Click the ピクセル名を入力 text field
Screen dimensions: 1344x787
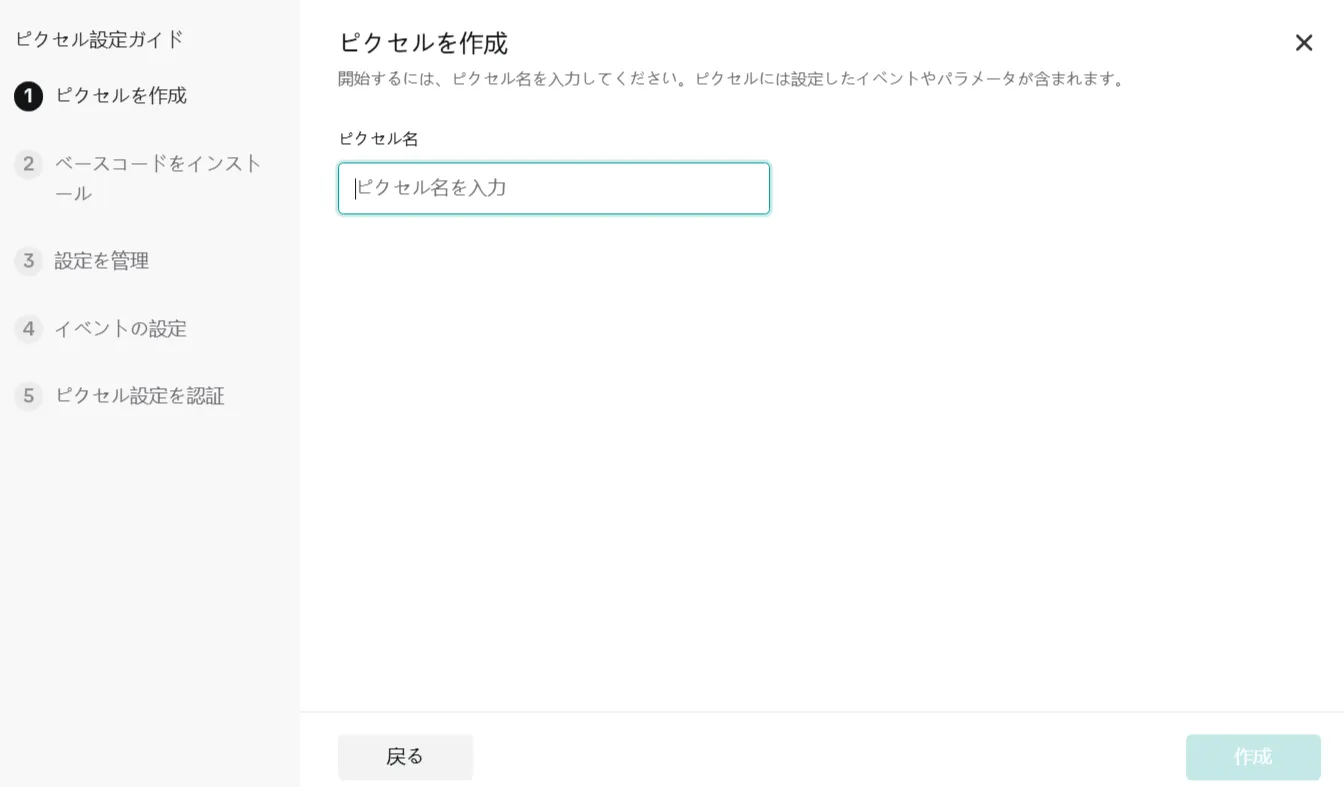pos(554,188)
